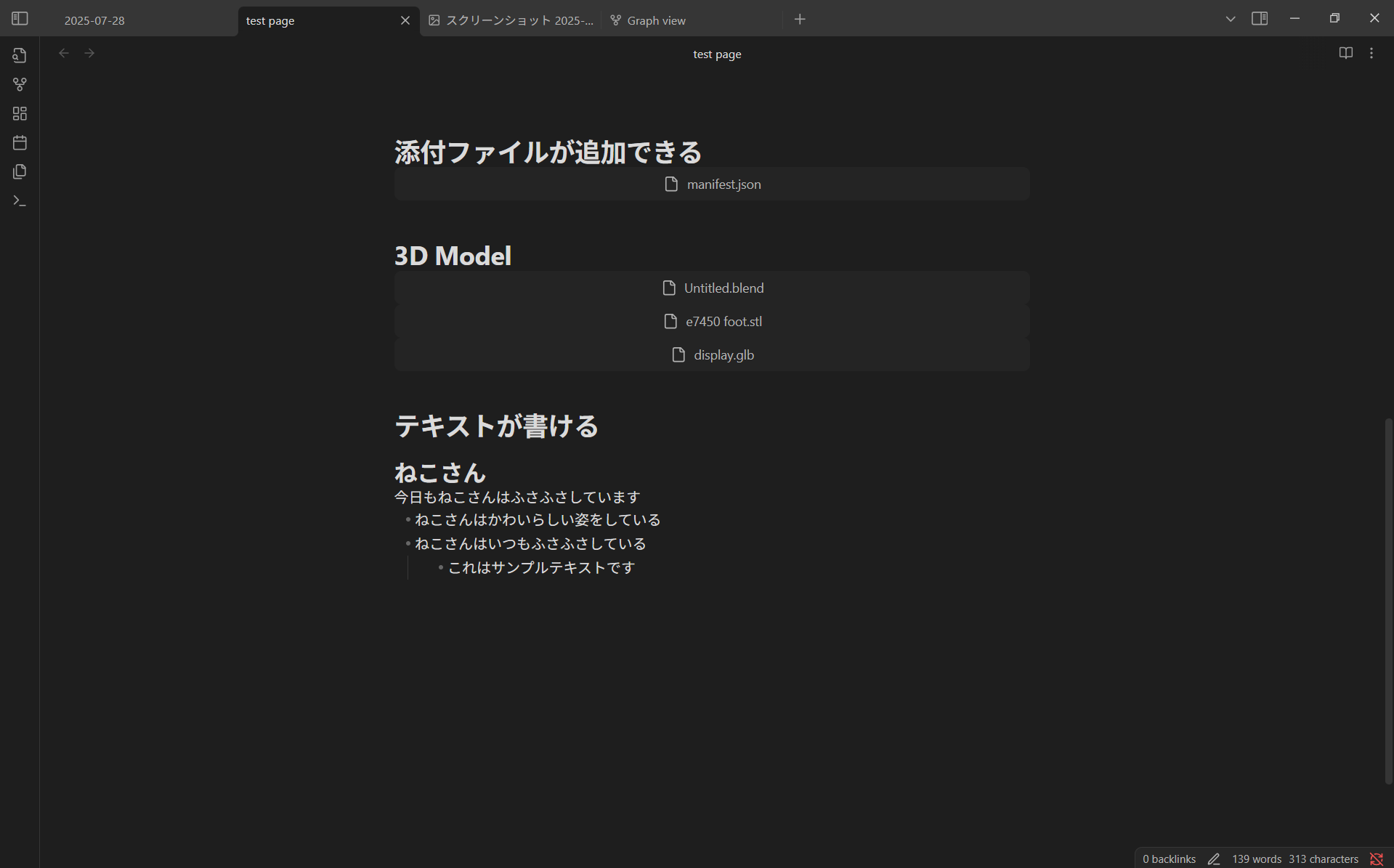Click the test page title in header
Screen dimensions: 1394x868
tap(717, 54)
